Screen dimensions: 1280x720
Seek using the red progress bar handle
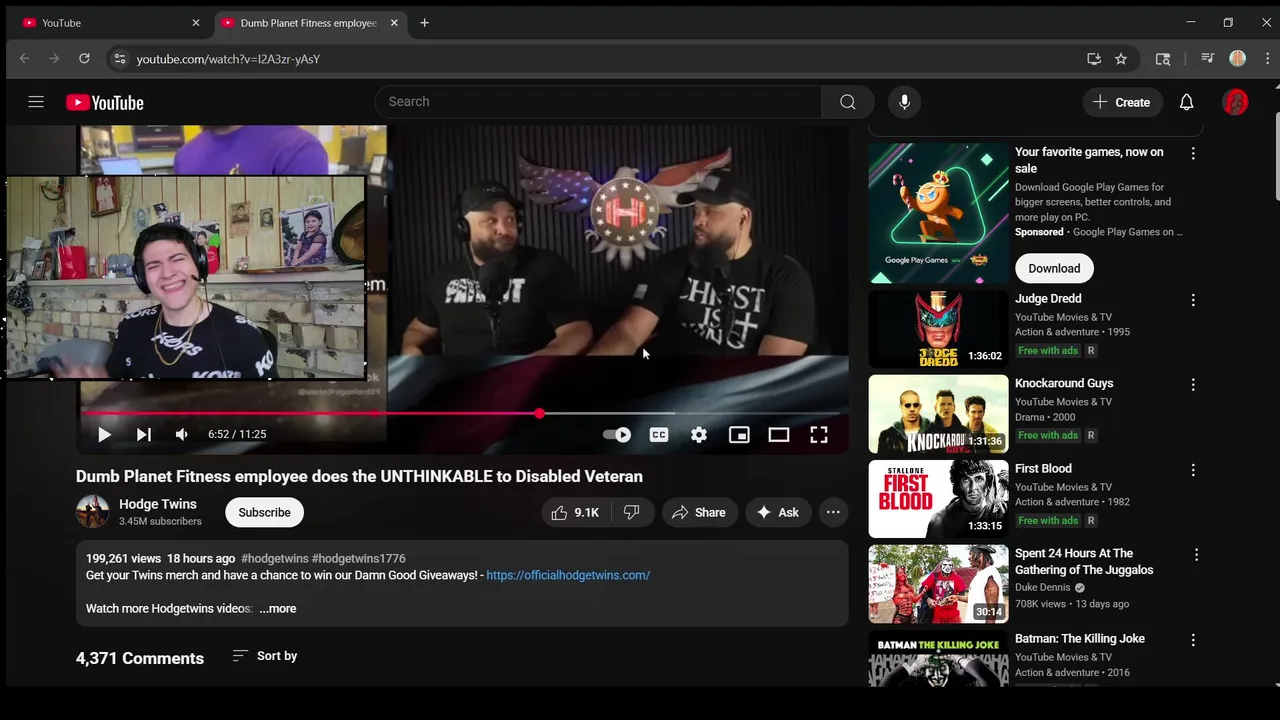point(540,413)
